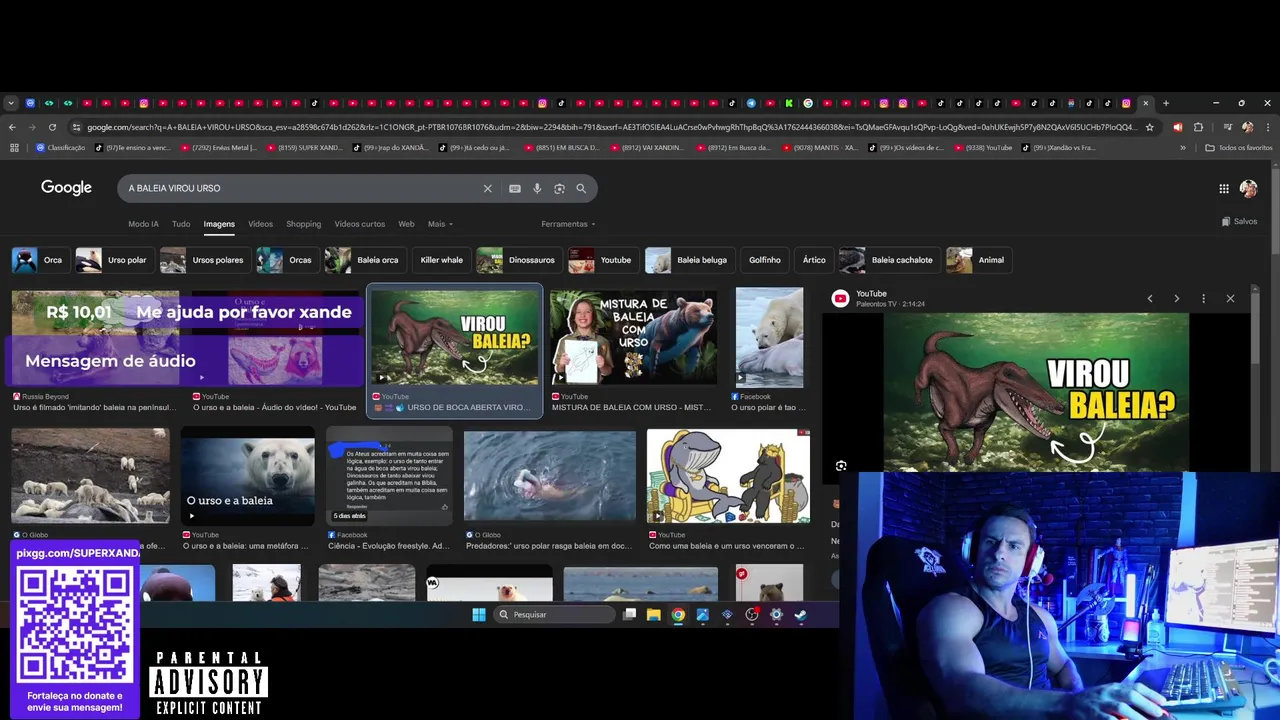Switch to the Vídeos tab
The width and height of the screenshot is (1280, 720).
click(x=260, y=224)
